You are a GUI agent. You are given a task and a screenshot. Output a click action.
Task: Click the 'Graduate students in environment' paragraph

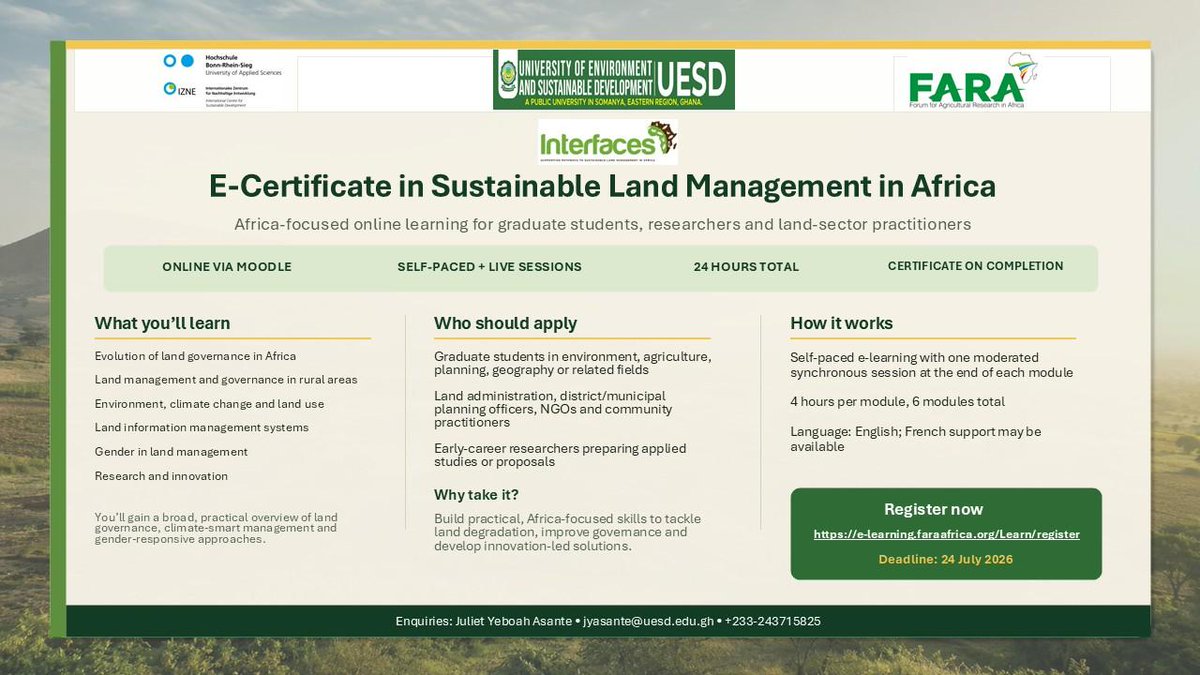573,364
